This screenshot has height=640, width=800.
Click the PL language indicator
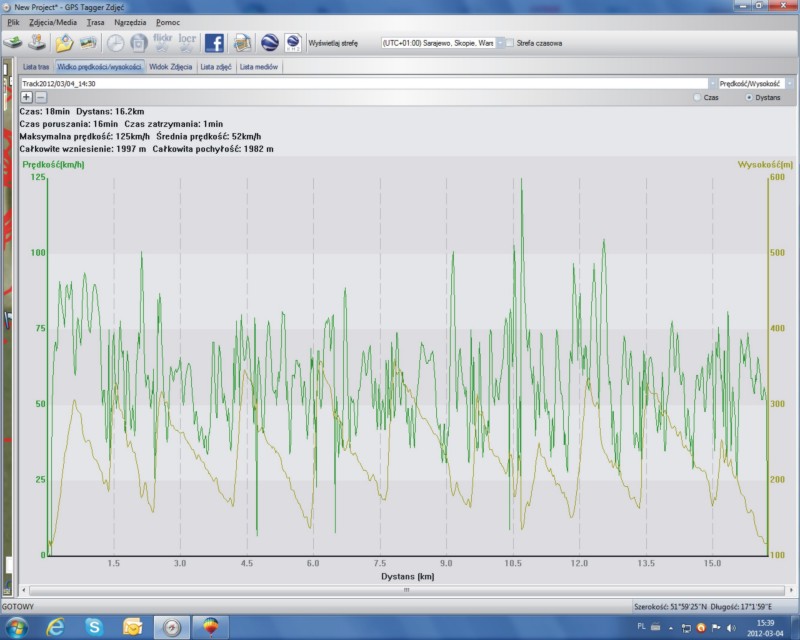click(641, 626)
